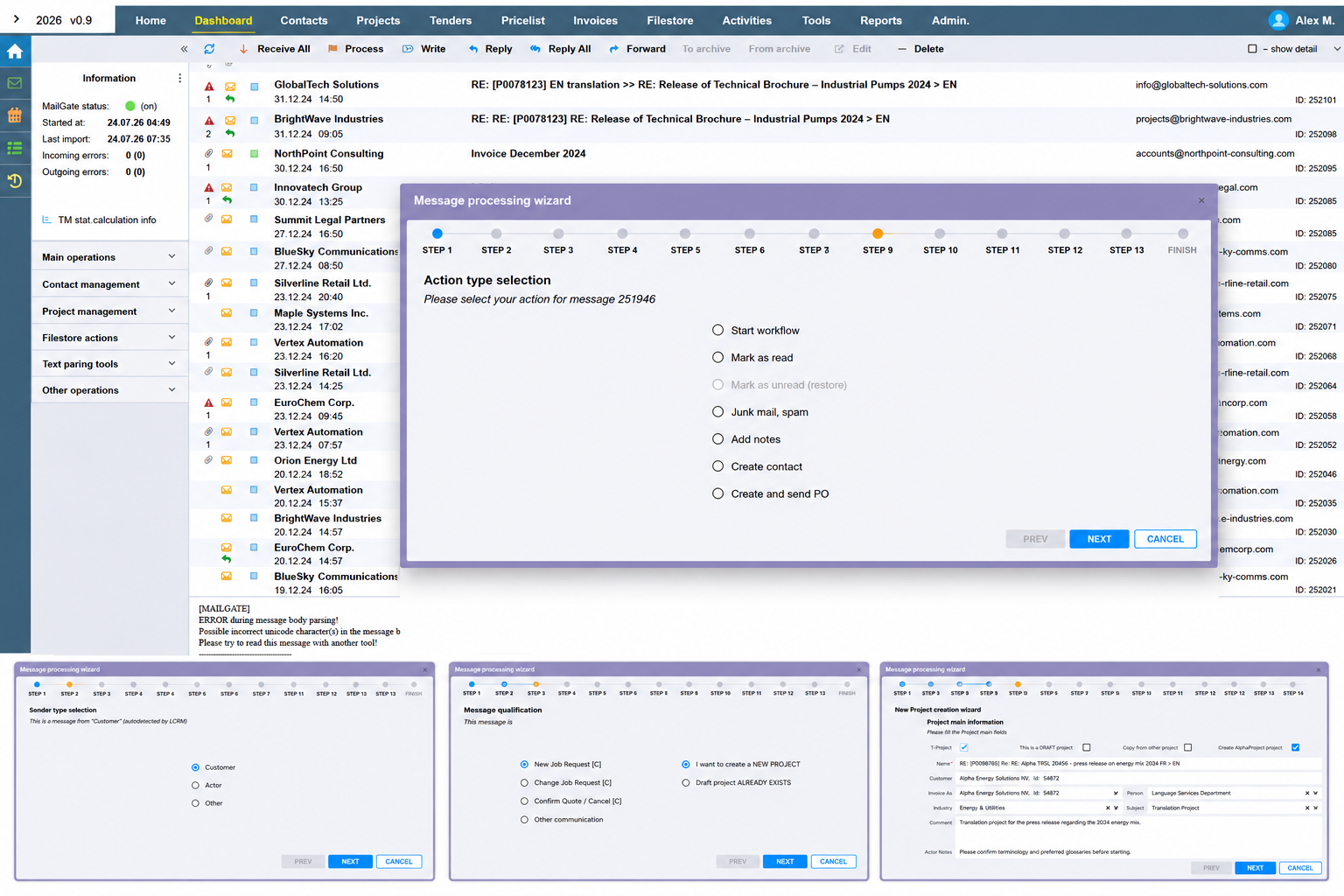Open the Filestore menu
Image resolution: width=1344 pixels, height=896 pixels.
tap(670, 20)
